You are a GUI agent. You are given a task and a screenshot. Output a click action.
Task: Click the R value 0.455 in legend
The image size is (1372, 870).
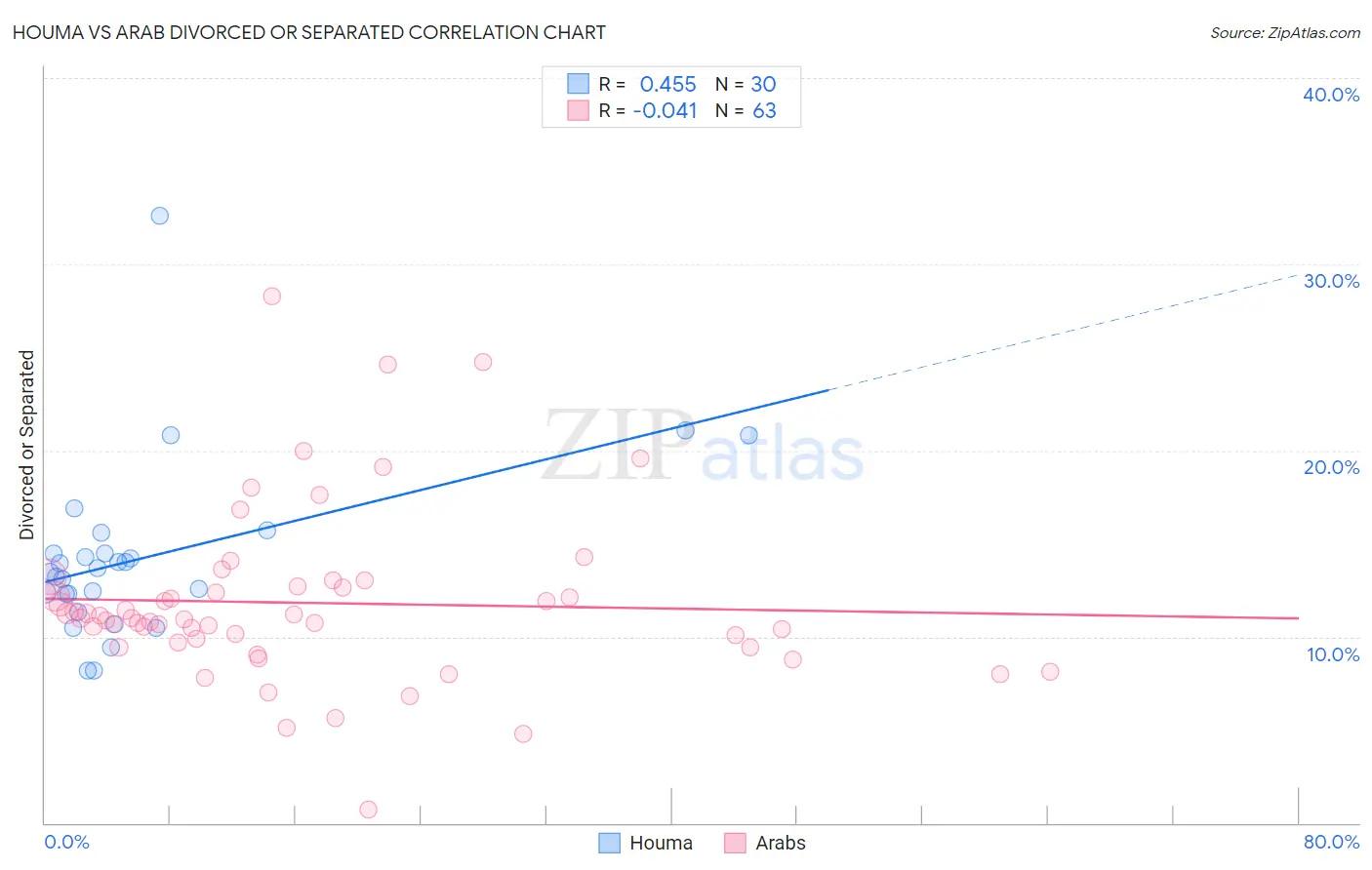668,84
